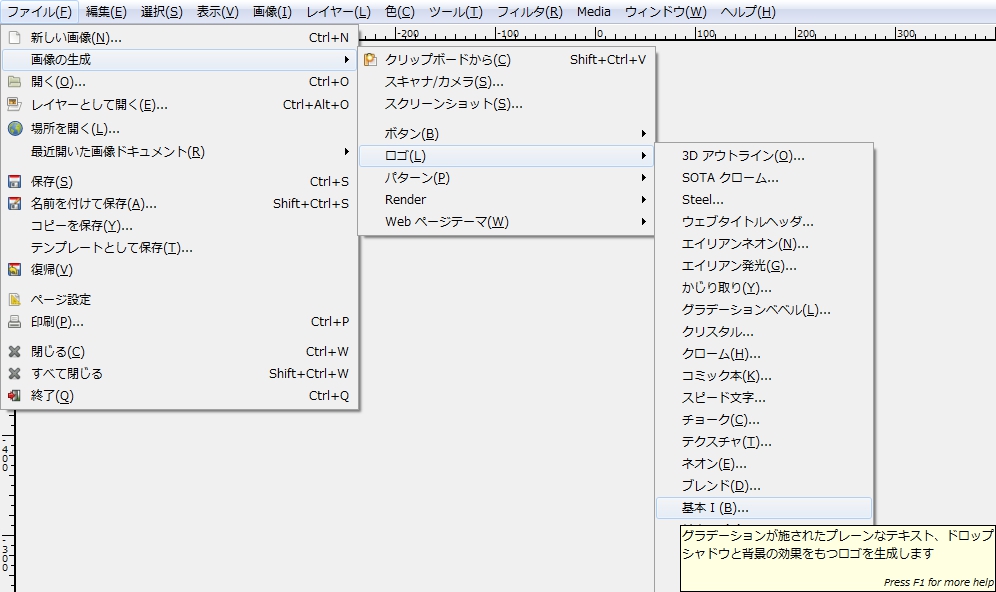The height and width of the screenshot is (592, 996).
Task: Select テクスチャ(T)... logo script
Action: coord(764,442)
